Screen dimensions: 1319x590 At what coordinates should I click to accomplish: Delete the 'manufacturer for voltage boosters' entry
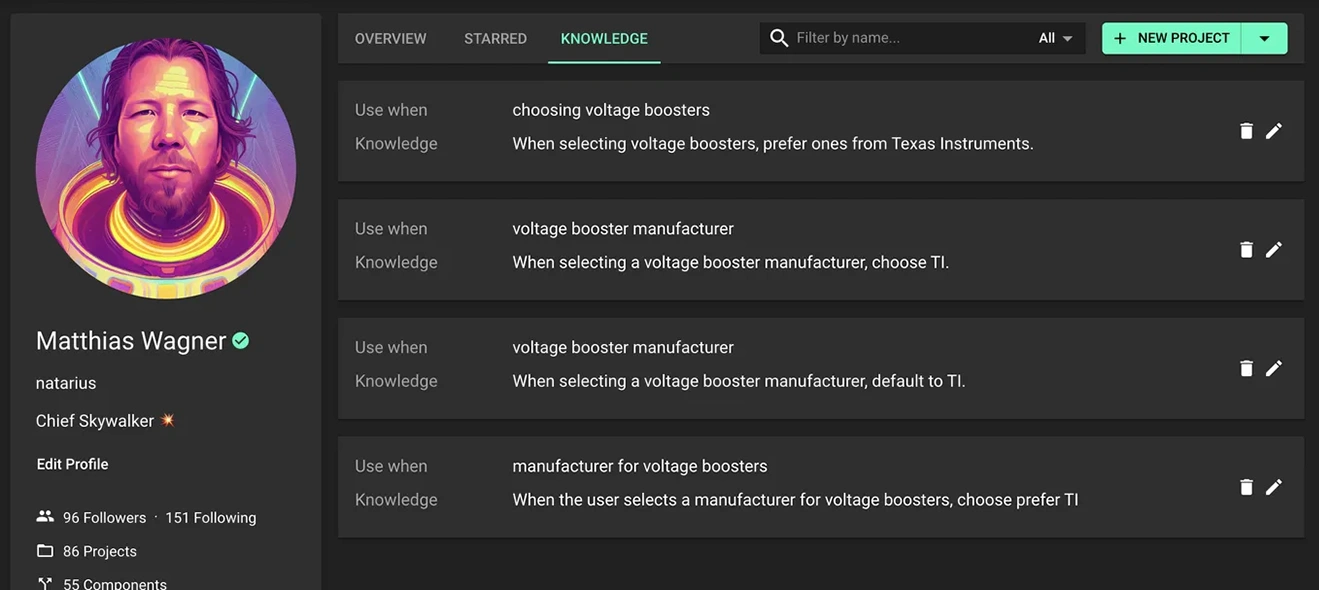pyautogui.click(x=1246, y=487)
